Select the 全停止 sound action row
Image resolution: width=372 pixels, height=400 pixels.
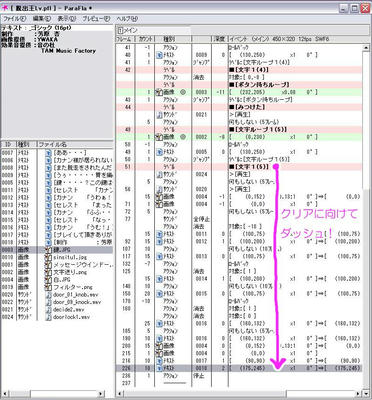click(239, 219)
